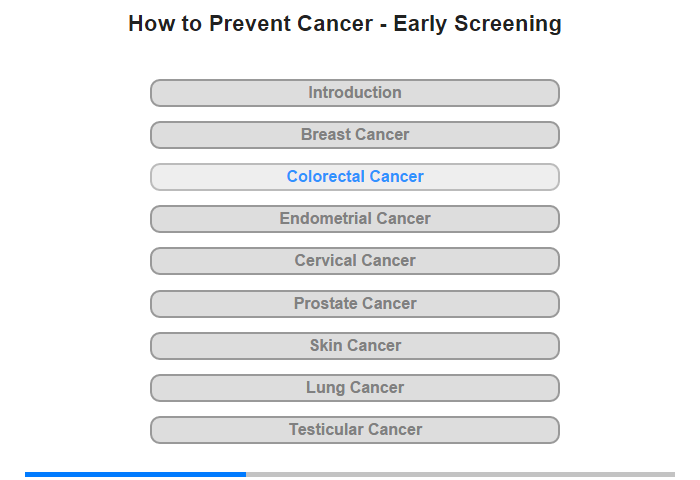Click the 'Endometrial Cancer' label text

tap(355, 218)
